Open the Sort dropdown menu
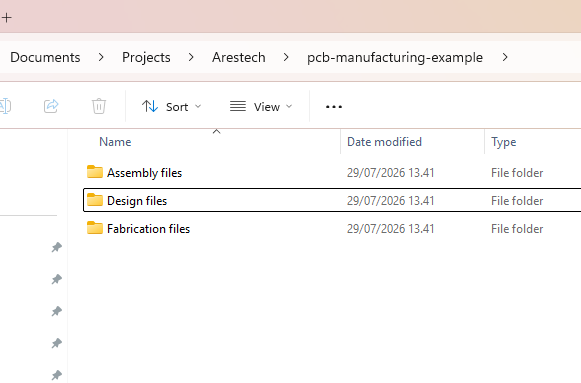This screenshot has height=383, width=581. (x=172, y=107)
